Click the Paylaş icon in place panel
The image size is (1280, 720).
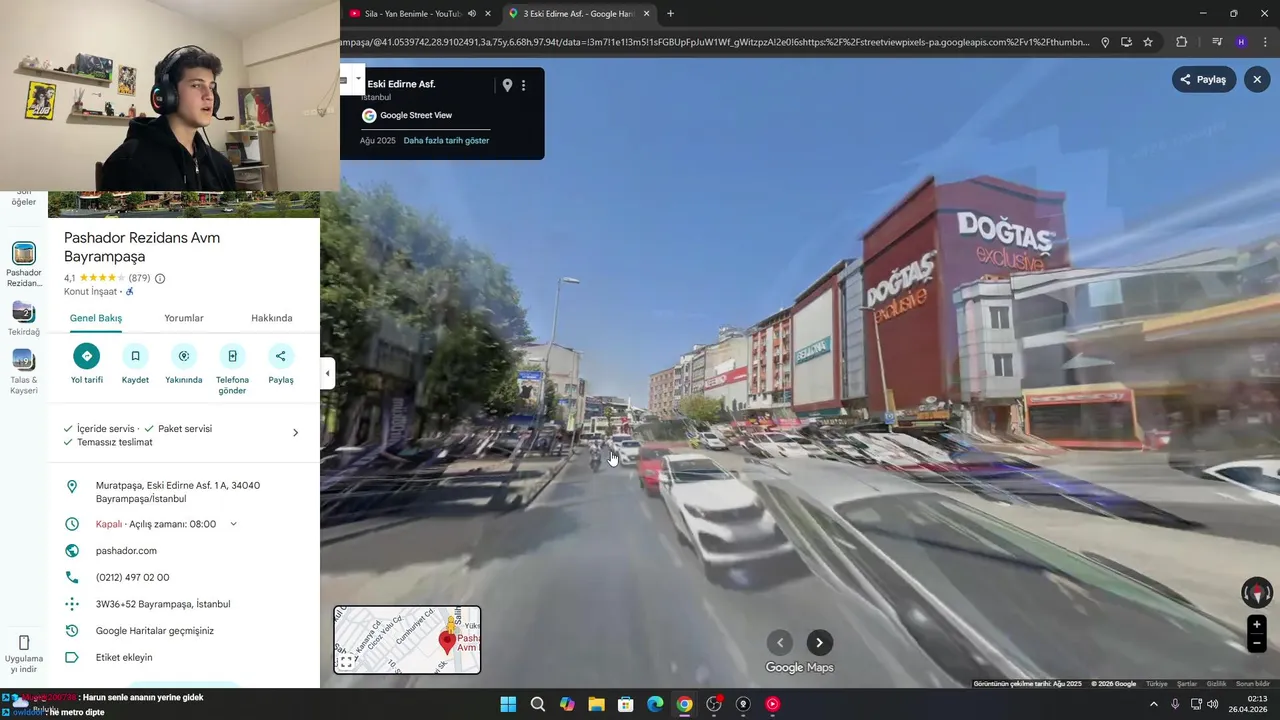click(x=281, y=356)
